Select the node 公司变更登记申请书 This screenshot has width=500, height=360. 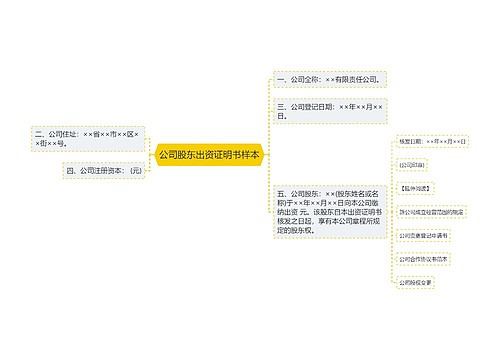click(x=423, y=236)
